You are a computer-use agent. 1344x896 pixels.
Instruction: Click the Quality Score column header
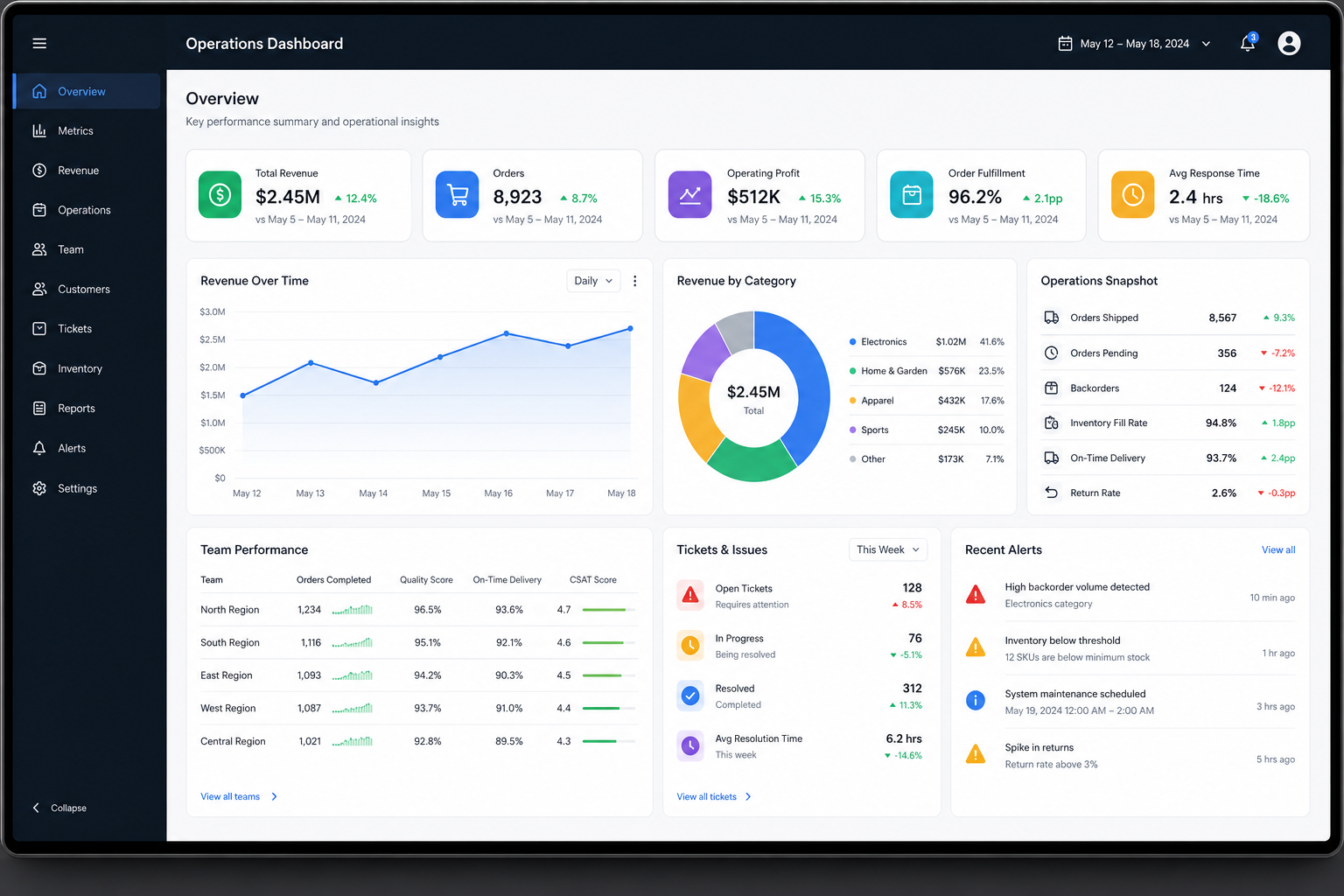pos(426,580)
